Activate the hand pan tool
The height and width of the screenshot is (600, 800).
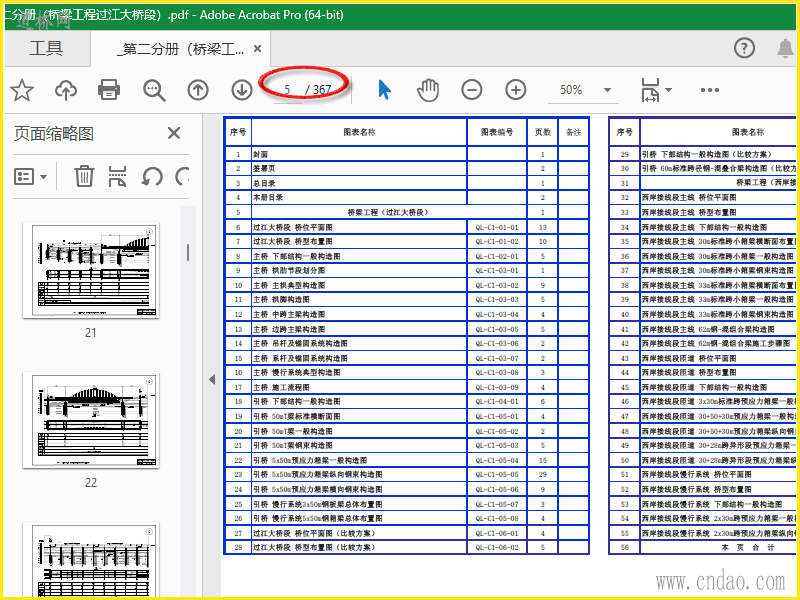(428, 90)
